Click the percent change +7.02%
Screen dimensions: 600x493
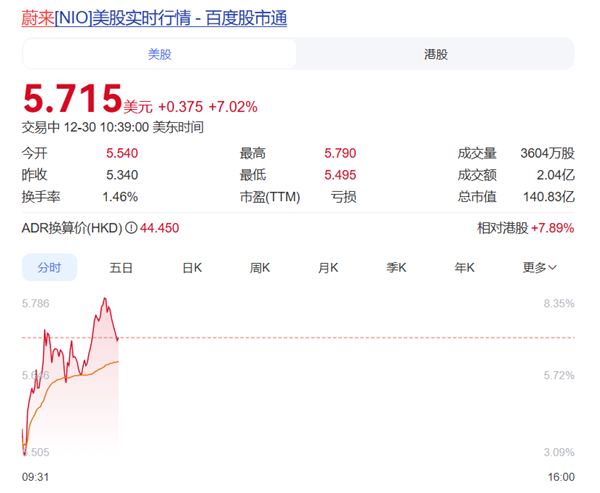[233, 107]
